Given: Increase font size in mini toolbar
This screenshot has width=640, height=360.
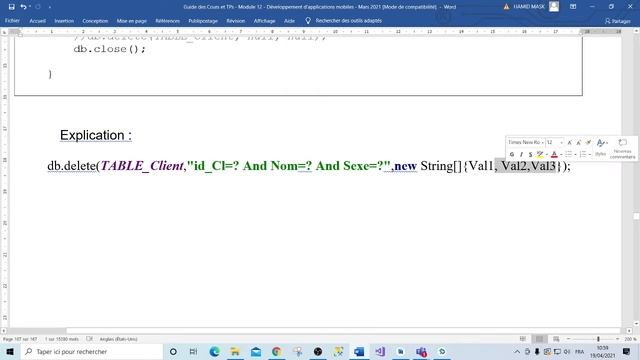Looking at the screenshot, I should [570, 142].
